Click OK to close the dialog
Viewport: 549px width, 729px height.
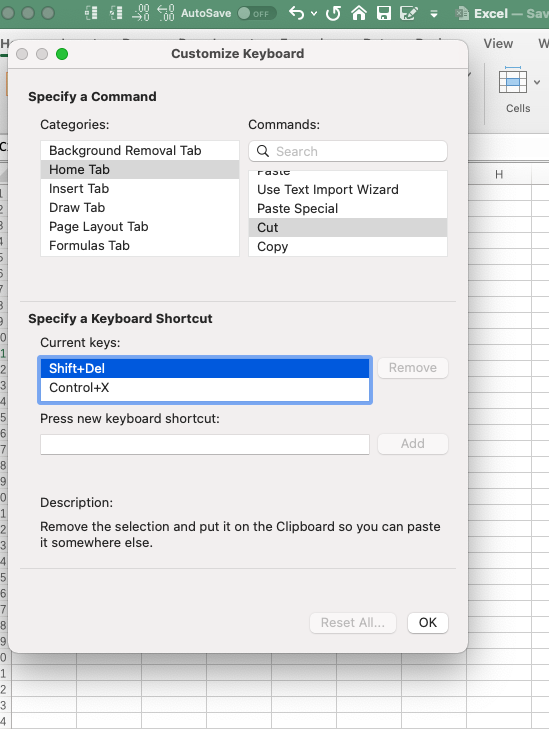click(x=428, y=623)
